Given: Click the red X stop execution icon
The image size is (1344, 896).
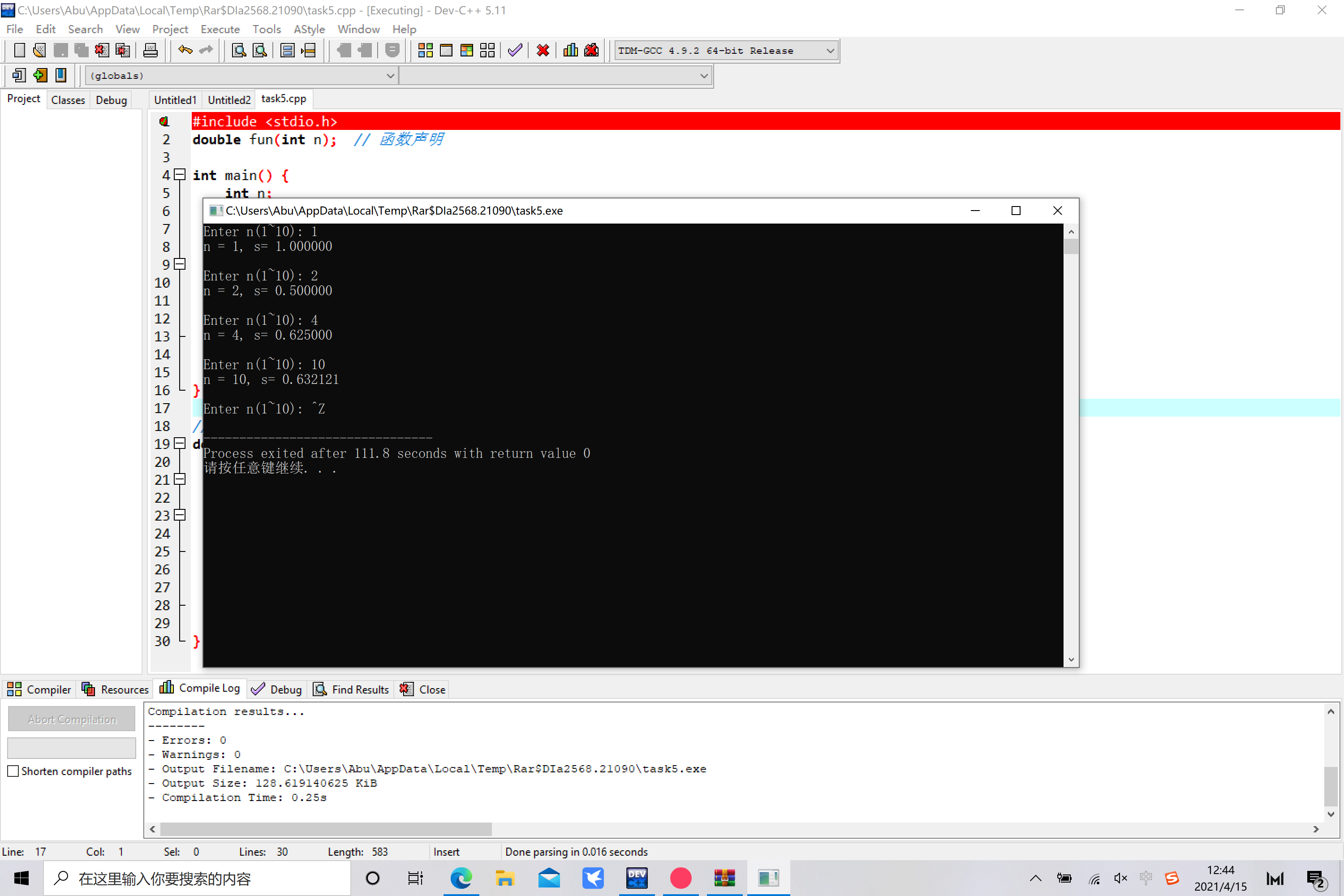Looking at the screenshot, I should pyautogui.click(x=543, y=50).
